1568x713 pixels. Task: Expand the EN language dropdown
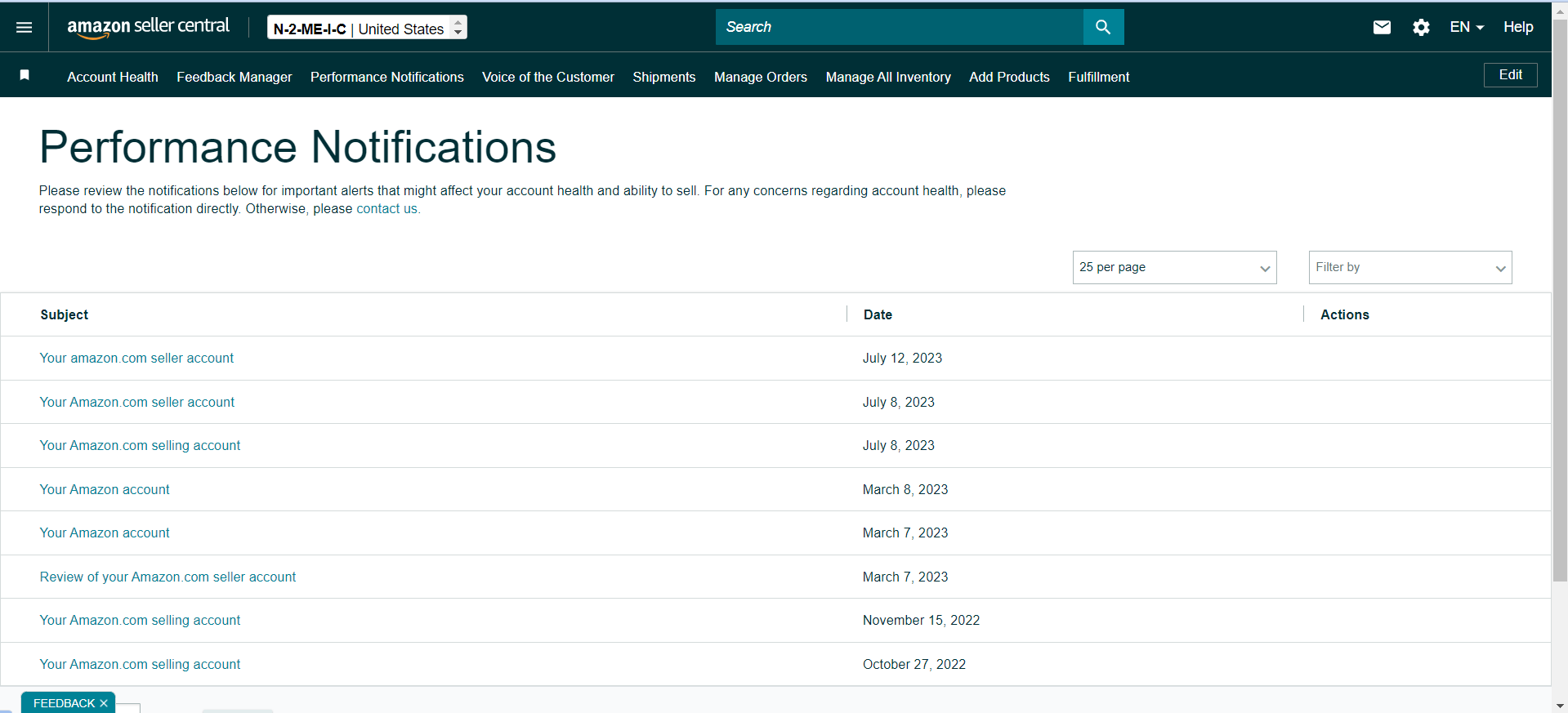coord(1467,27)
